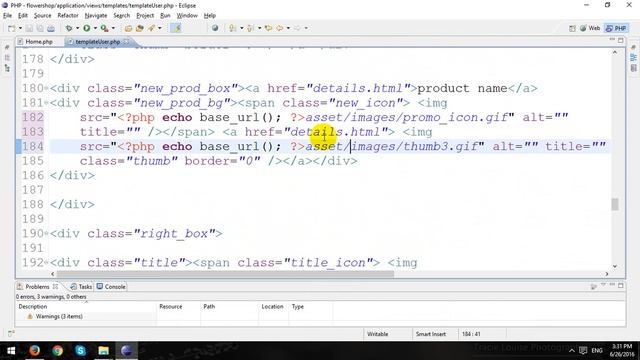Open the Previous Annotation dropdown arrow
Viewport: 640px width, 360px height.
pyautogui.click(x=259, y=28)
